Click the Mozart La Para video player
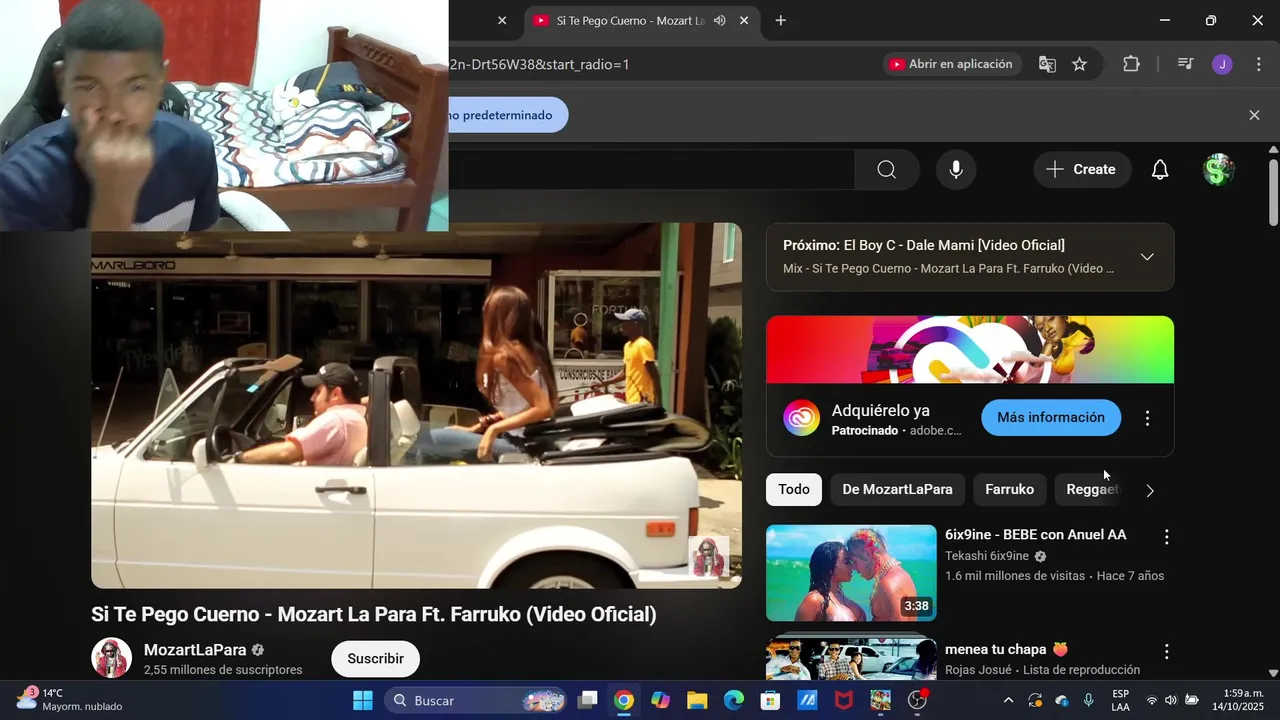This screenshot has height=720, width=1280. pos(416,405)
